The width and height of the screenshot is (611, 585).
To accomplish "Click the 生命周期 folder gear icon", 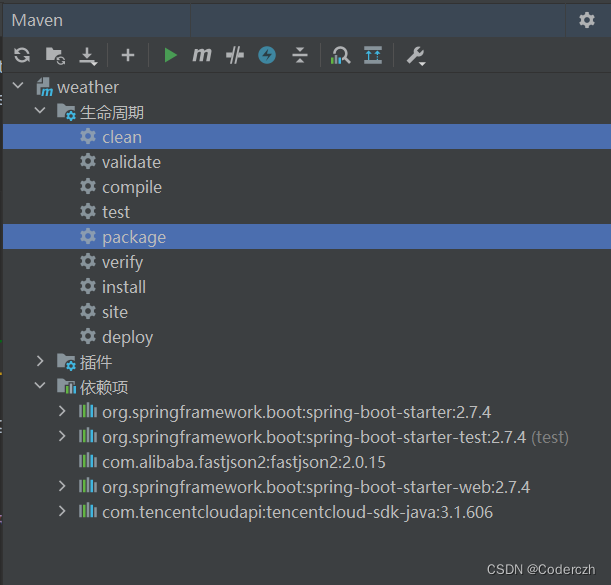I will [66, 112].
